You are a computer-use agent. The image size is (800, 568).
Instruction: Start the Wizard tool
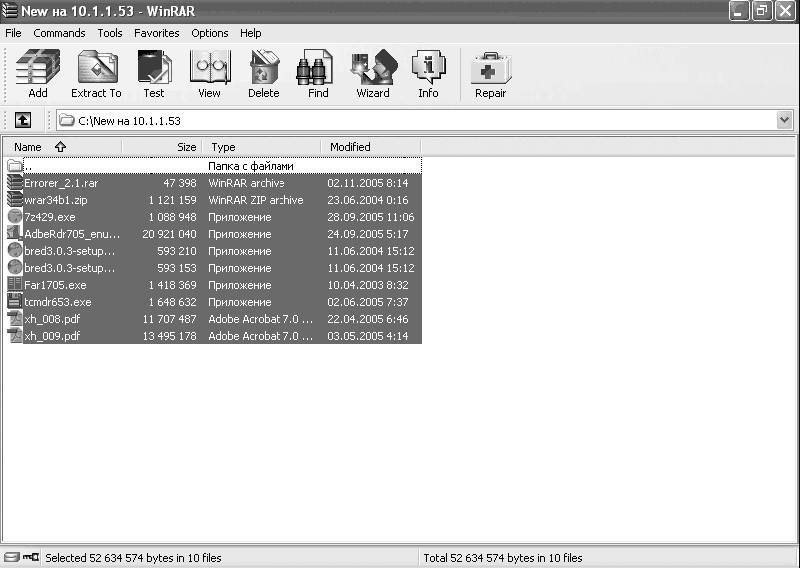point(373,74)
